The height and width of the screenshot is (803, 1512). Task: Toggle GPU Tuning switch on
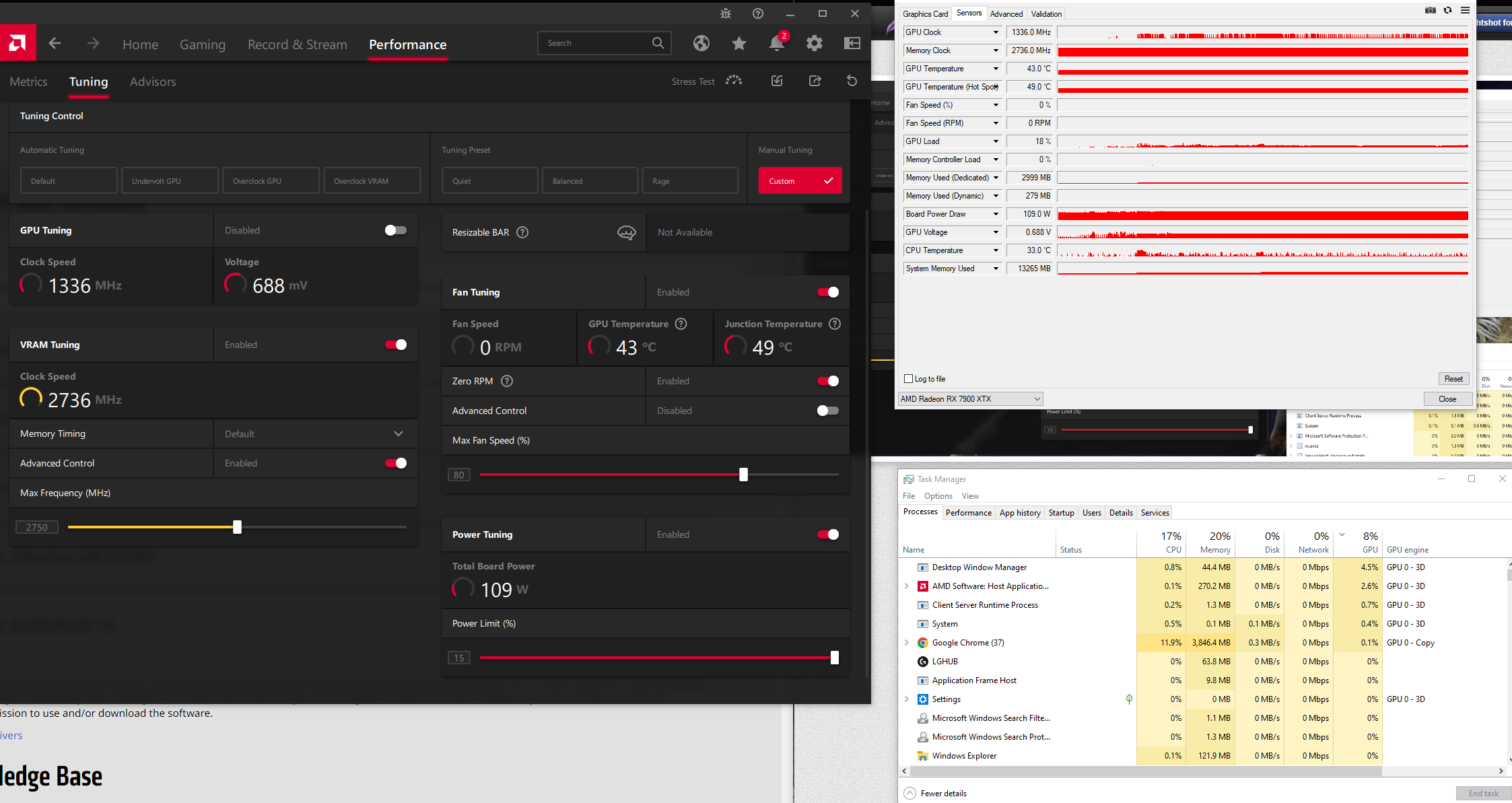point(395,230)
